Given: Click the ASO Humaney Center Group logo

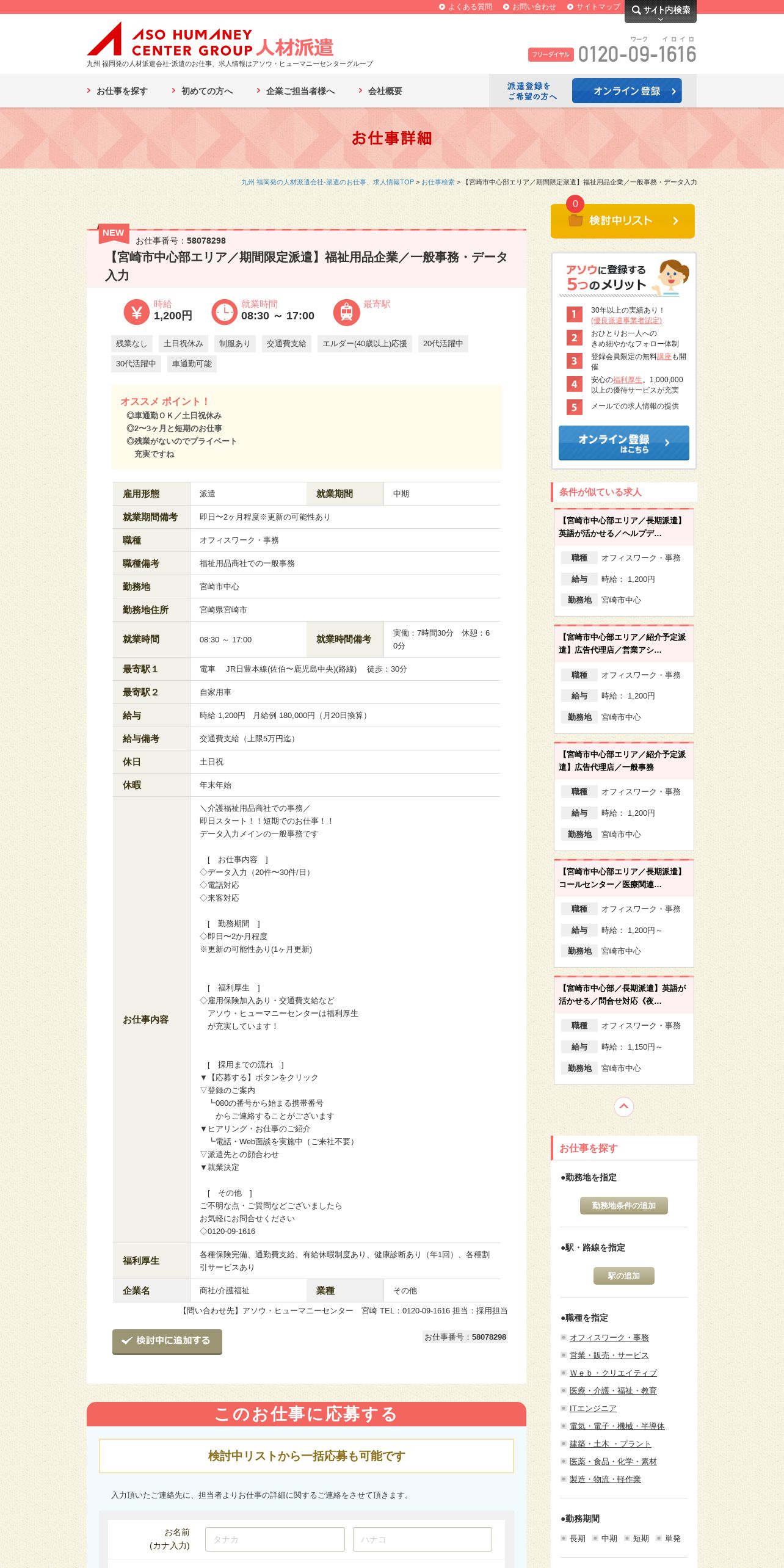Looking at the screenshot, I should pos(210,40).
